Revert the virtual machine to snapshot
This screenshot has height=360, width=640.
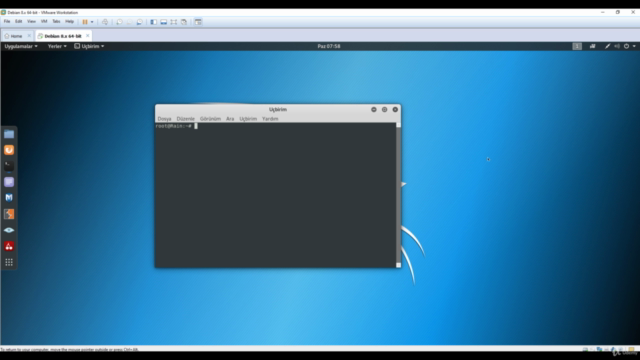129,22
